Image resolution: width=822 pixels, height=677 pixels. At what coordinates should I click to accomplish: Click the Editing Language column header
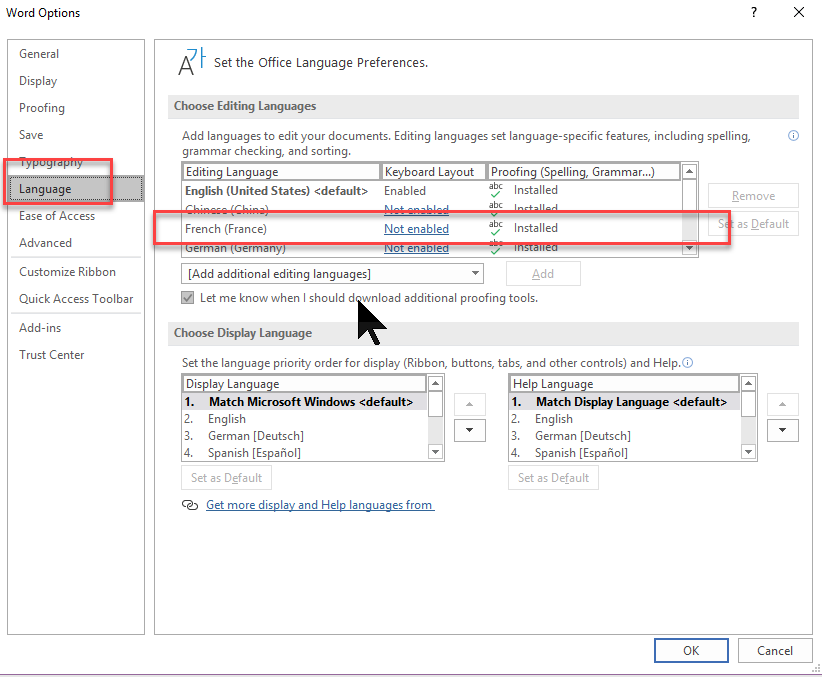click(281, 171)
